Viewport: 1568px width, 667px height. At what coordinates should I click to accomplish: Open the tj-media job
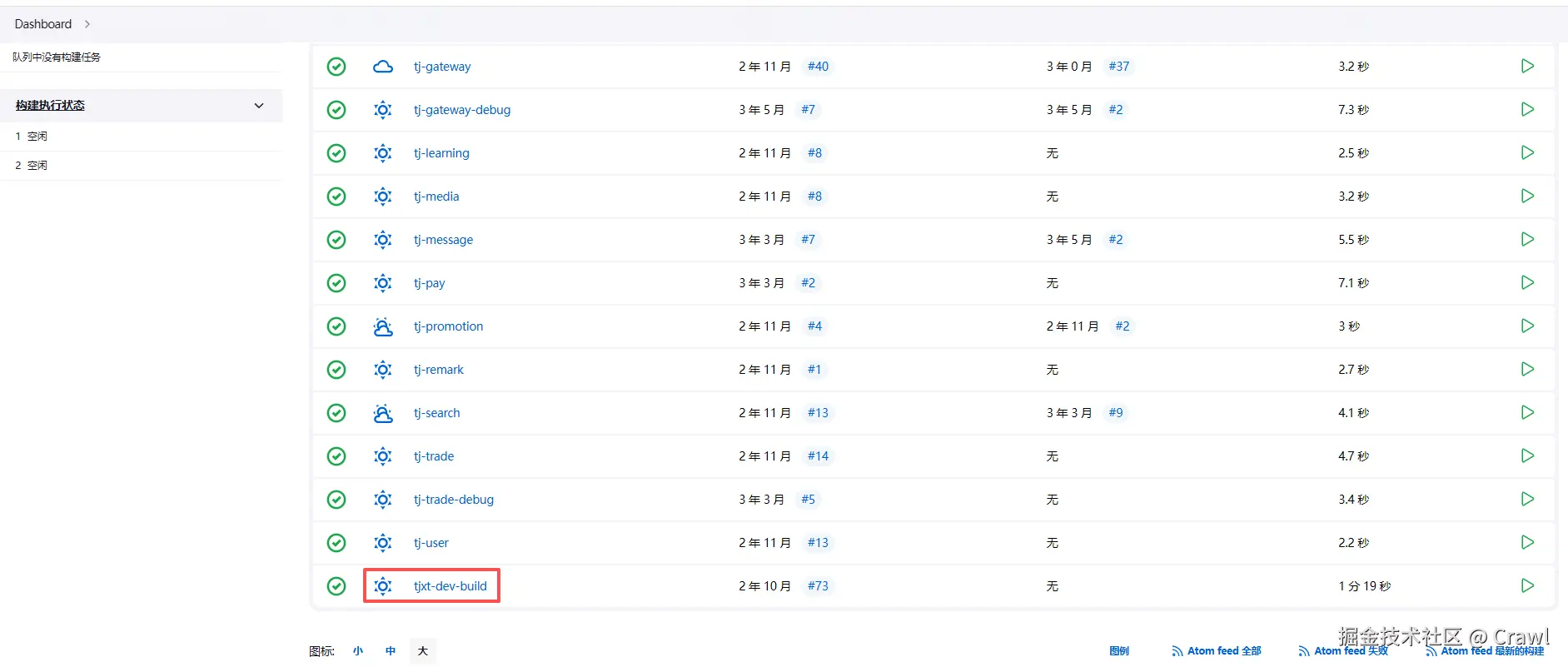[x=436, y=197]
